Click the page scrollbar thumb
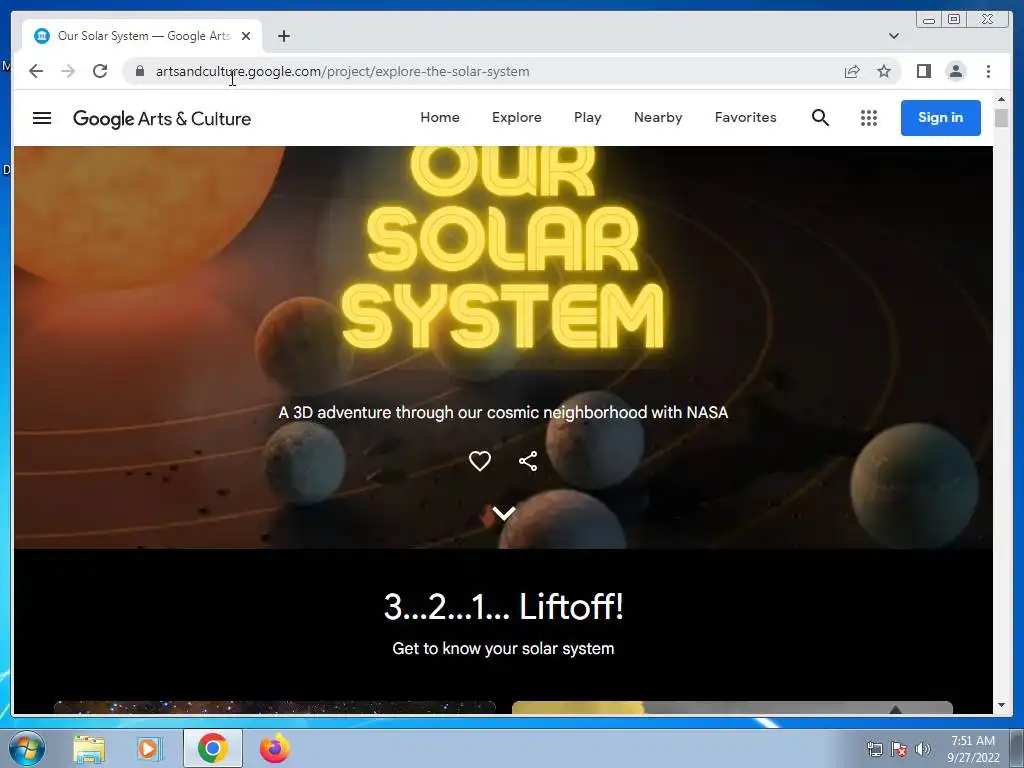The height and width of the screenshot is (768, 1024). (1001, 118)
